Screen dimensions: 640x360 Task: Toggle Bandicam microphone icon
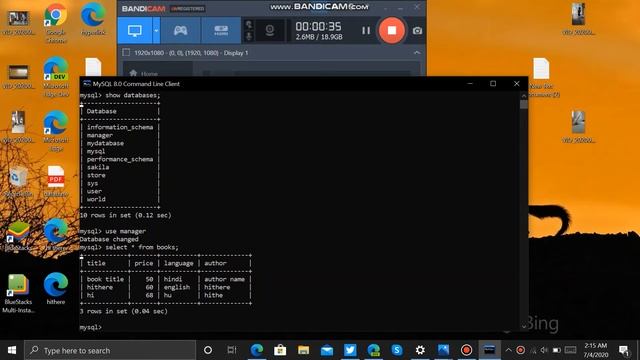(x=249, y=36)
